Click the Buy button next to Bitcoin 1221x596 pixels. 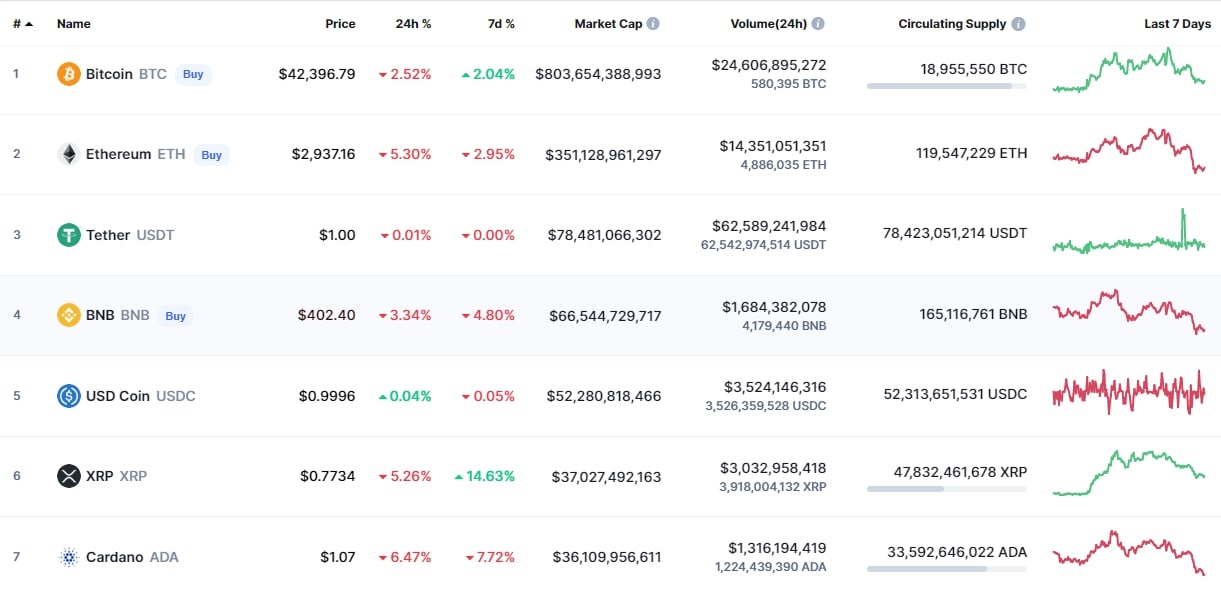pyautogui.click(x=193, y=74)
